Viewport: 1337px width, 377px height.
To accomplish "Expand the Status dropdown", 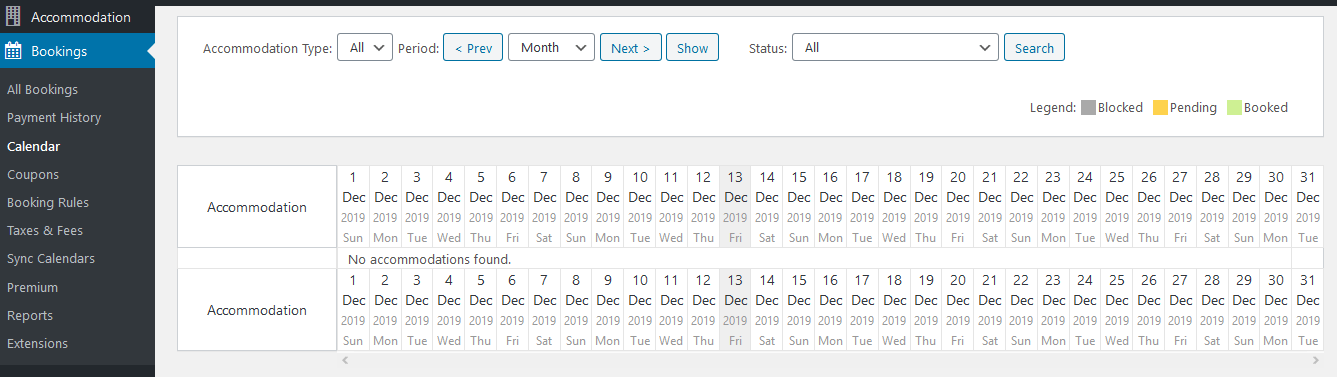I will pos(895,47).
